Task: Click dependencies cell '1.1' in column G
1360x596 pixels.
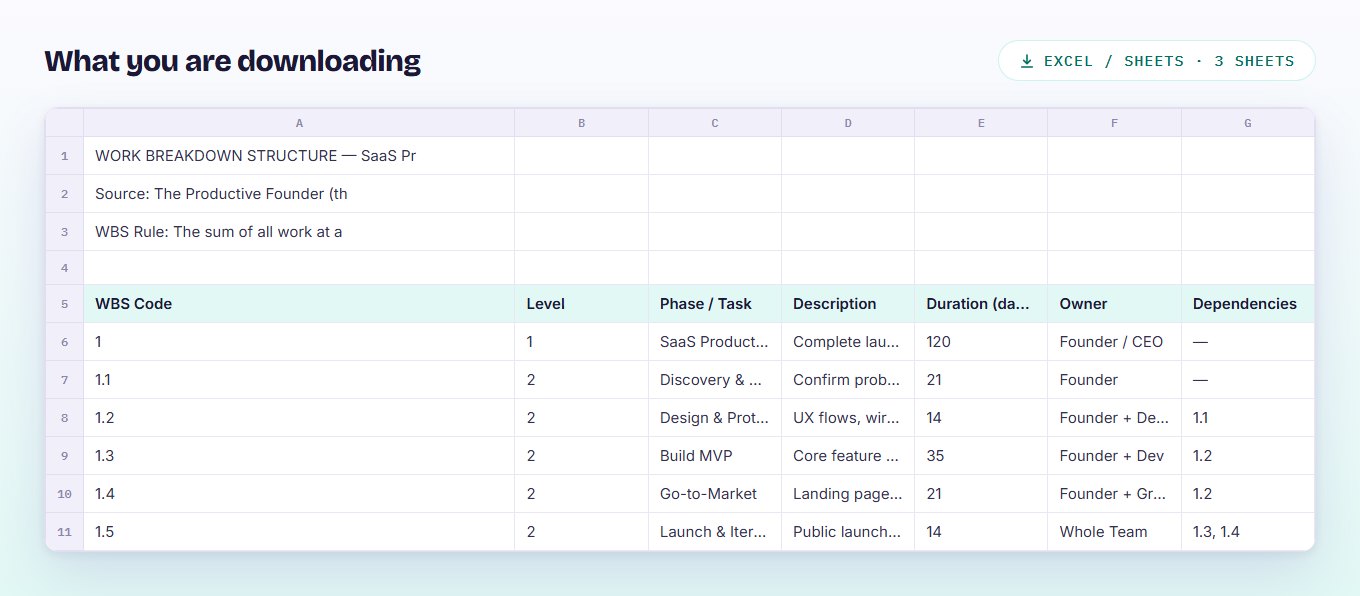Action: coord(1248,418)
